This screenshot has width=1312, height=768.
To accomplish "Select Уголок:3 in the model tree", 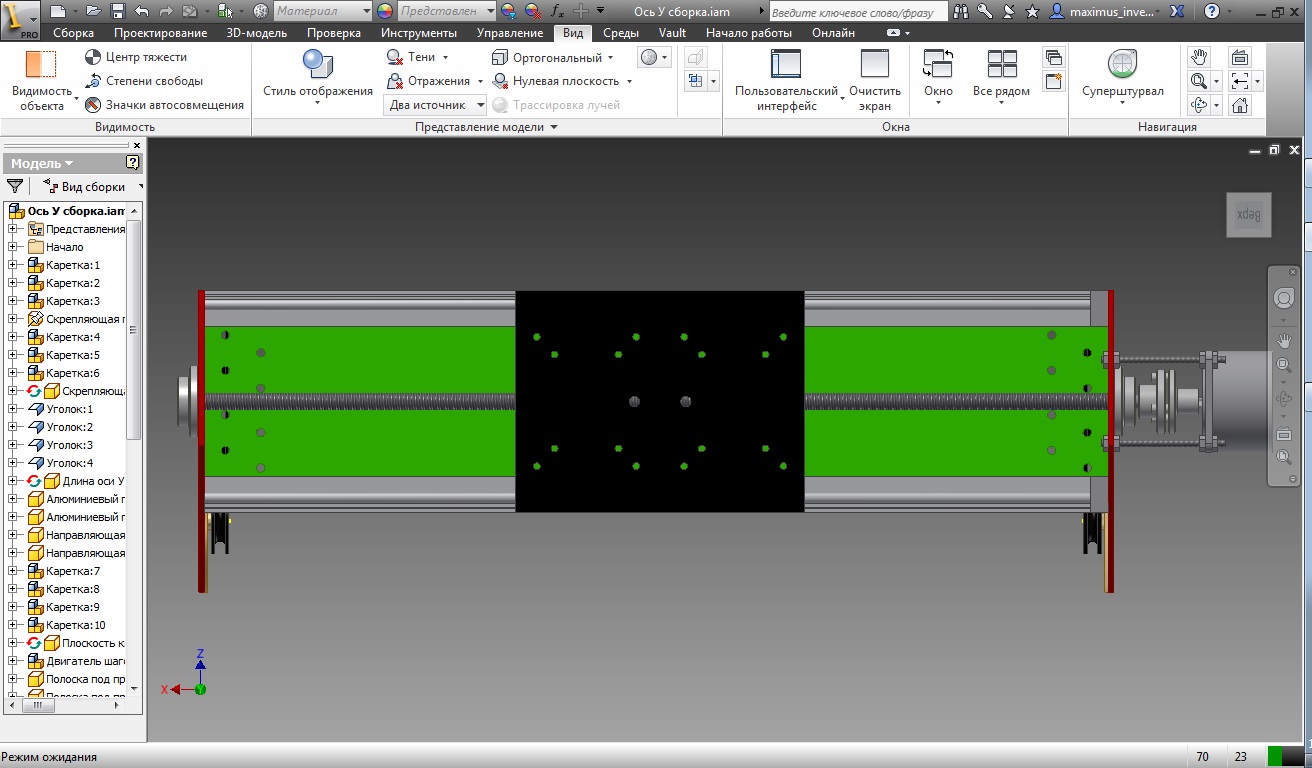I will point(69,445).
